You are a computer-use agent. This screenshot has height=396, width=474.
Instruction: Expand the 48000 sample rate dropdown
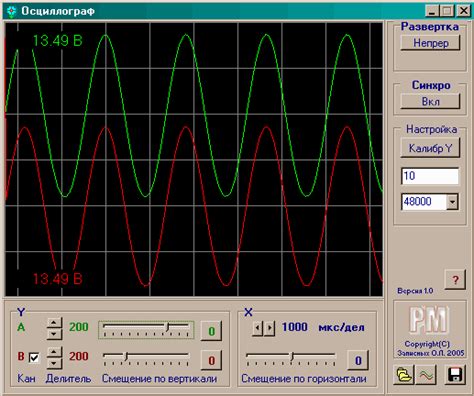point(452,202)
